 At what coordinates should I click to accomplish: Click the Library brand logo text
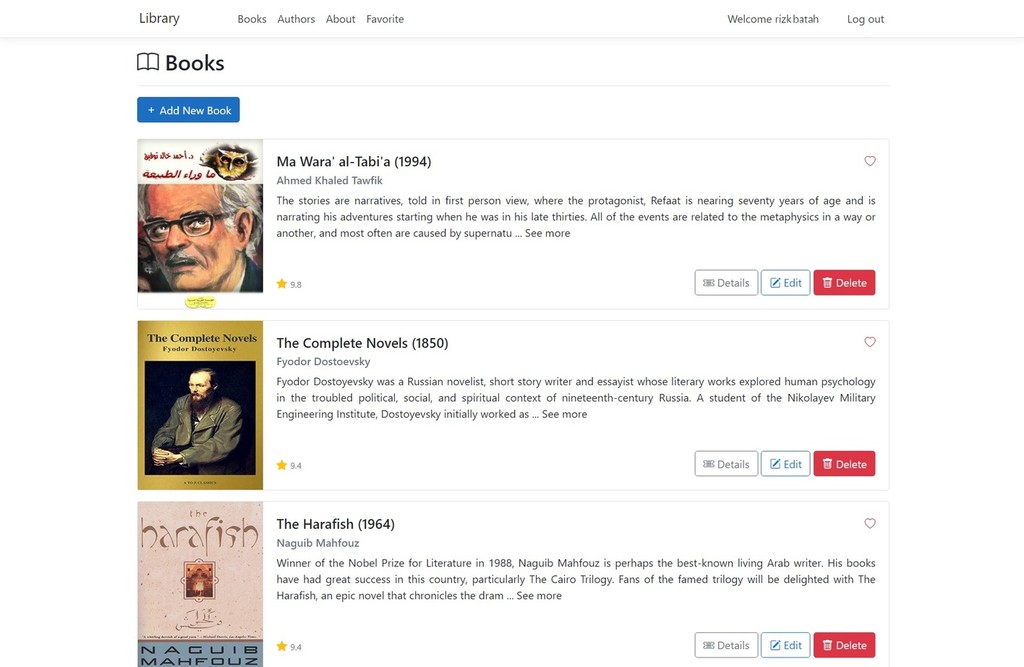pos(159,18)
